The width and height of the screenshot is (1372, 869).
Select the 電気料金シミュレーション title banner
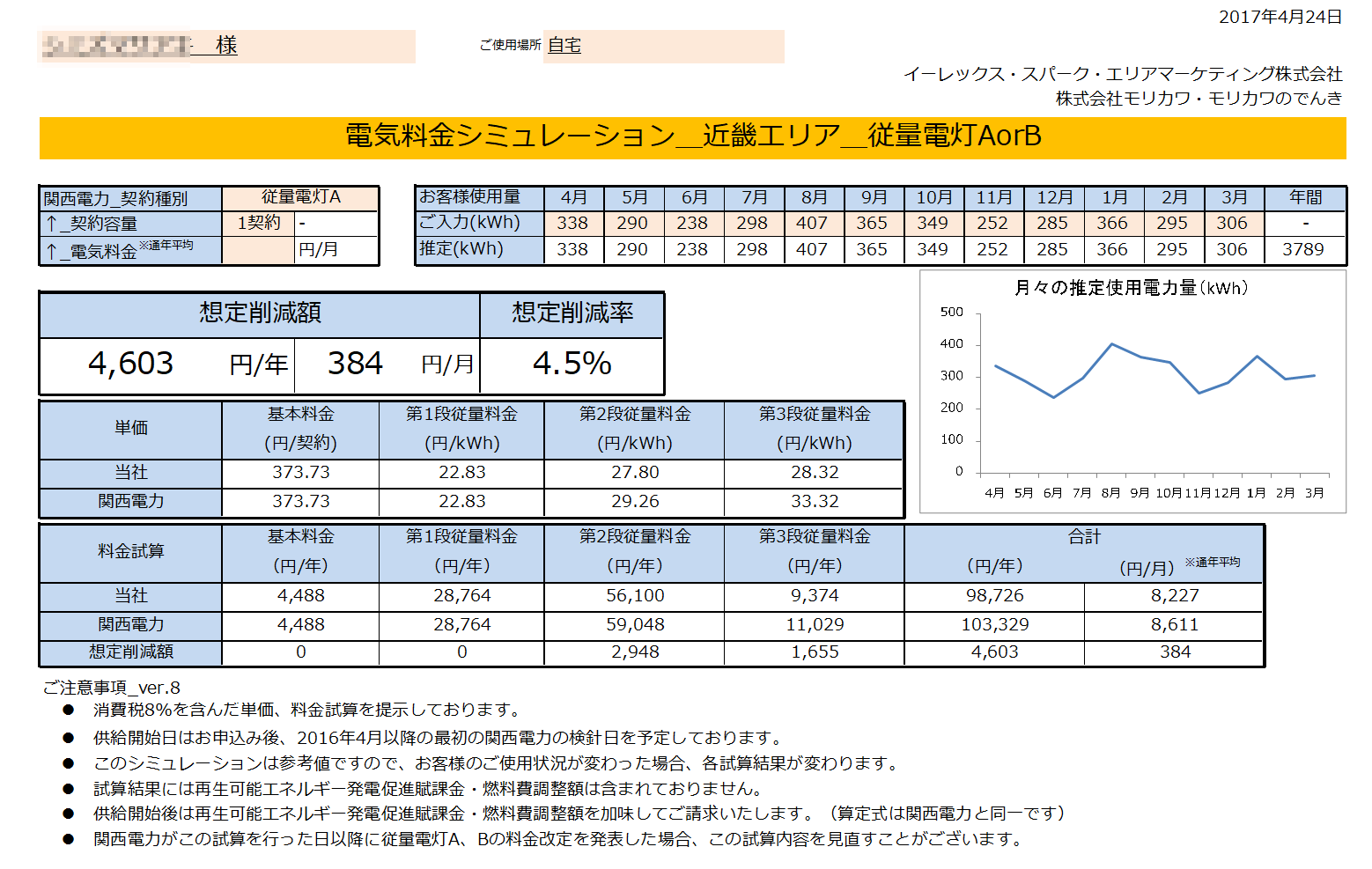pos(693,136)
